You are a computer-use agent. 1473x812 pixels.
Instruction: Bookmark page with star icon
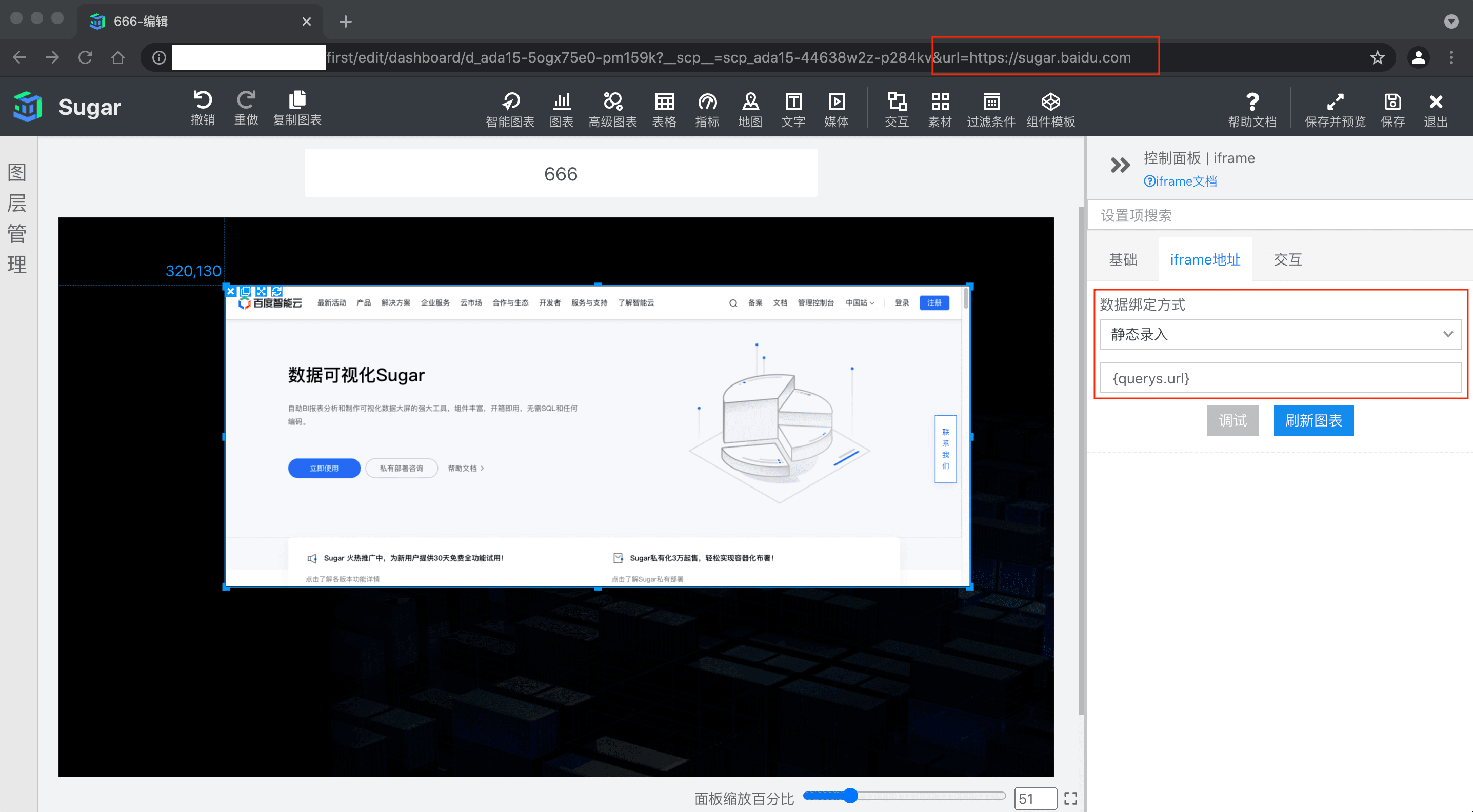(x=1377, y=58)
